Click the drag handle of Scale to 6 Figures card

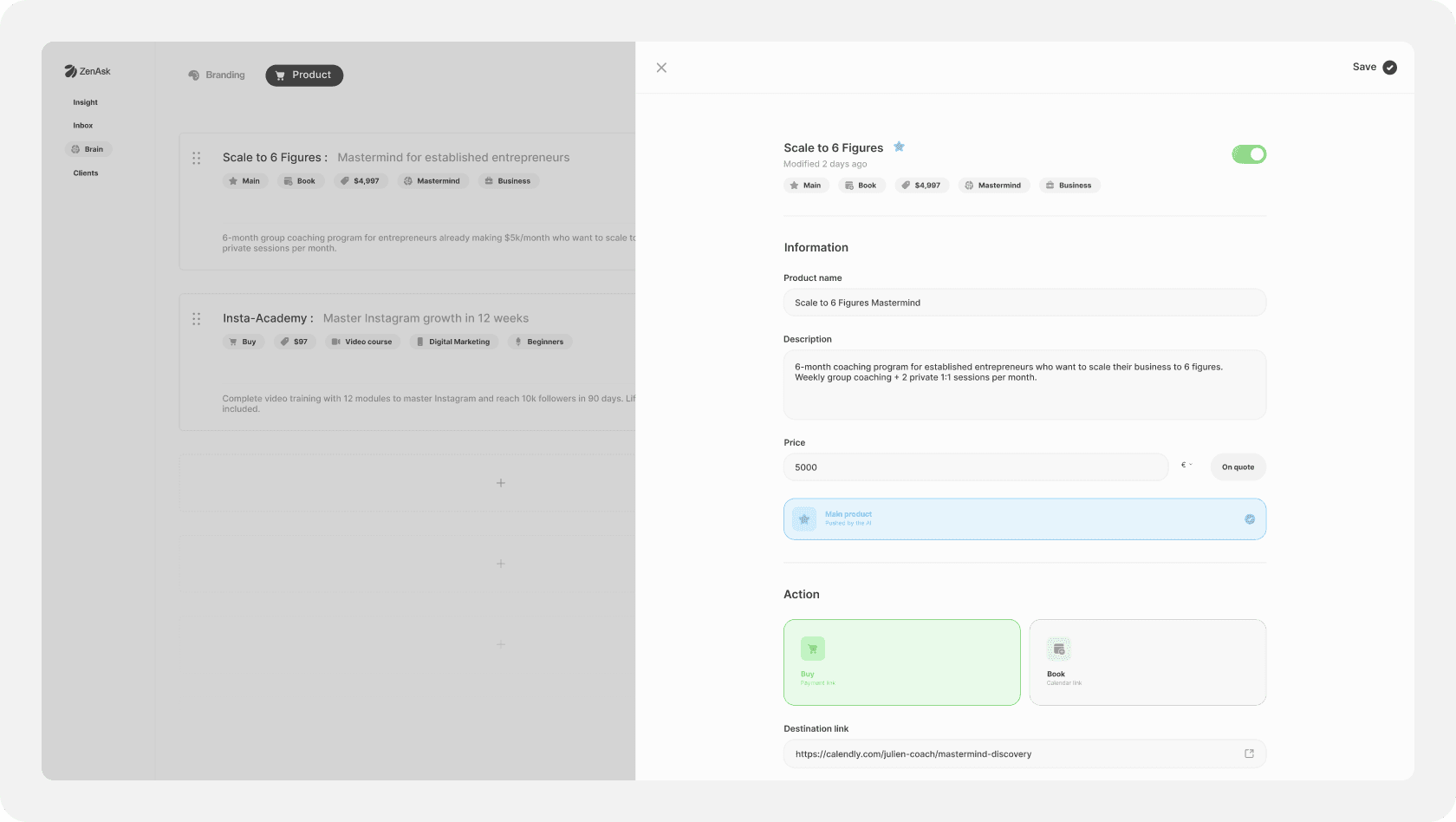point(197,158)
